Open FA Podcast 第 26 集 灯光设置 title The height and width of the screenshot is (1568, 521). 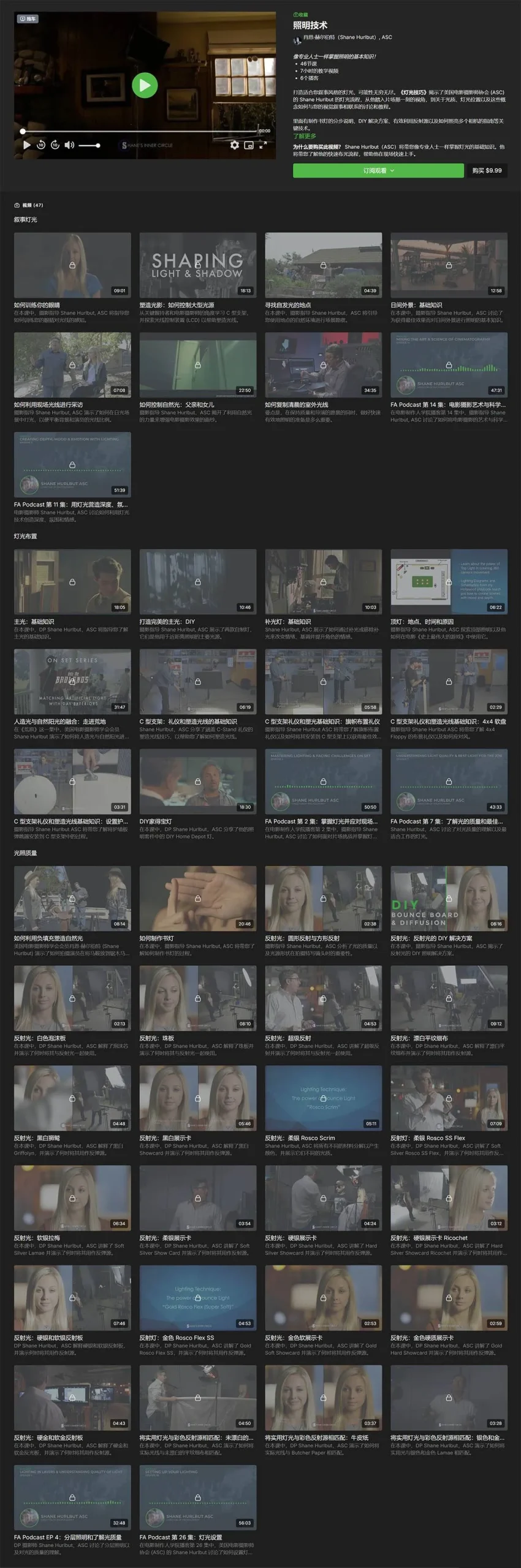pyautogui.click(x=181, y=1537)
